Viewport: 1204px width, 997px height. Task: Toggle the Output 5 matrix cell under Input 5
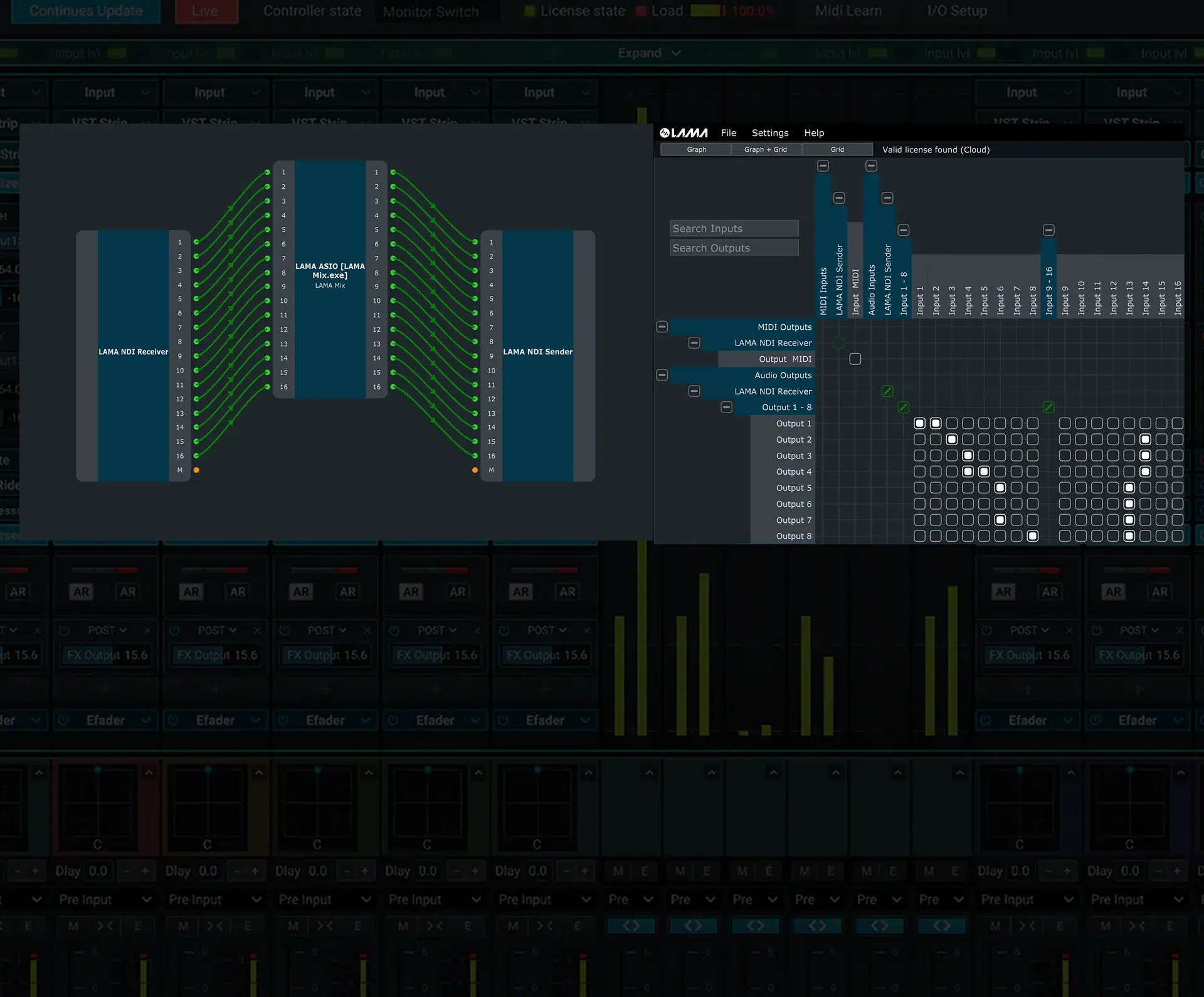(x=984, y=487)
